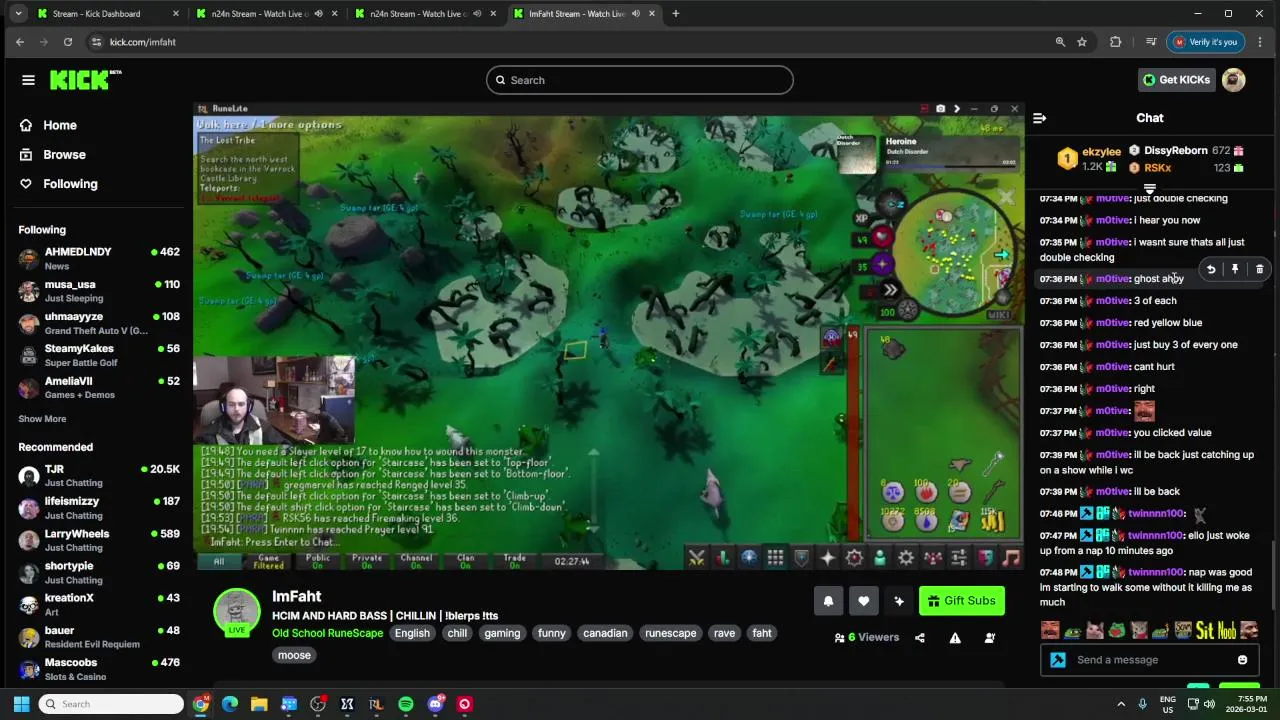1280x720 pixels.
Task: Open the inventory tab in the game
Action: coord(775,557)
